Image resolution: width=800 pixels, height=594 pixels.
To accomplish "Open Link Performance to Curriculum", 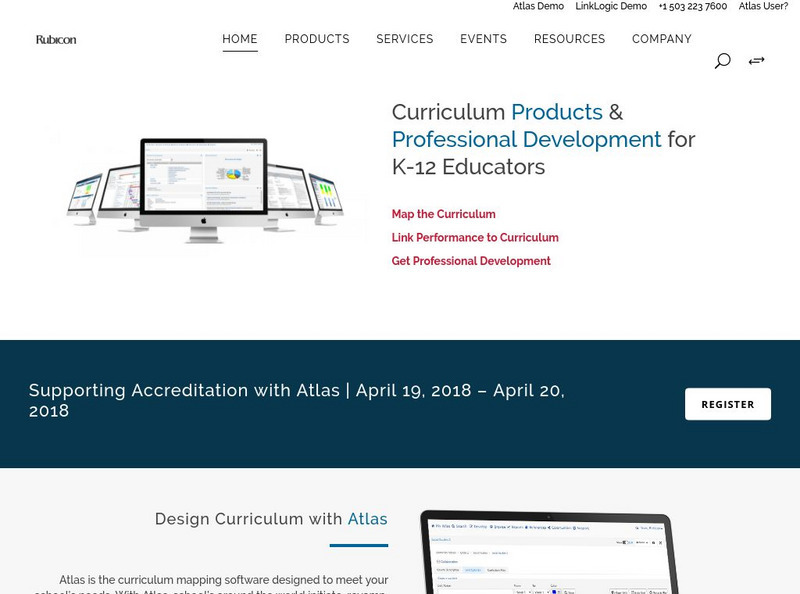I will tap(475, 238).
